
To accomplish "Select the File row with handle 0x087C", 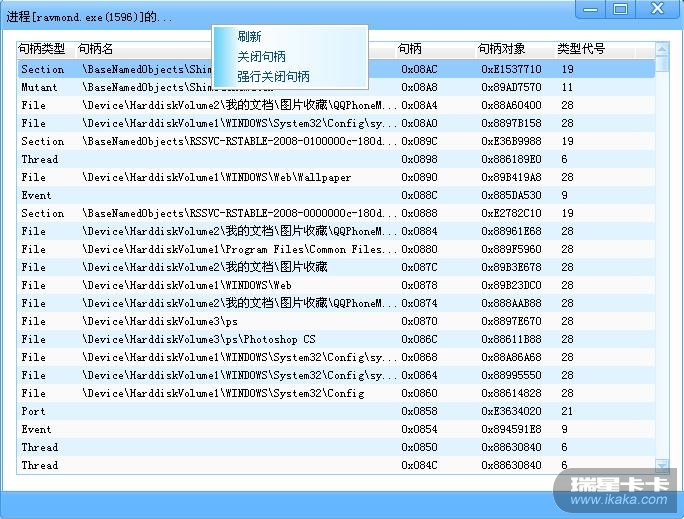I will (x=336, y=267).
